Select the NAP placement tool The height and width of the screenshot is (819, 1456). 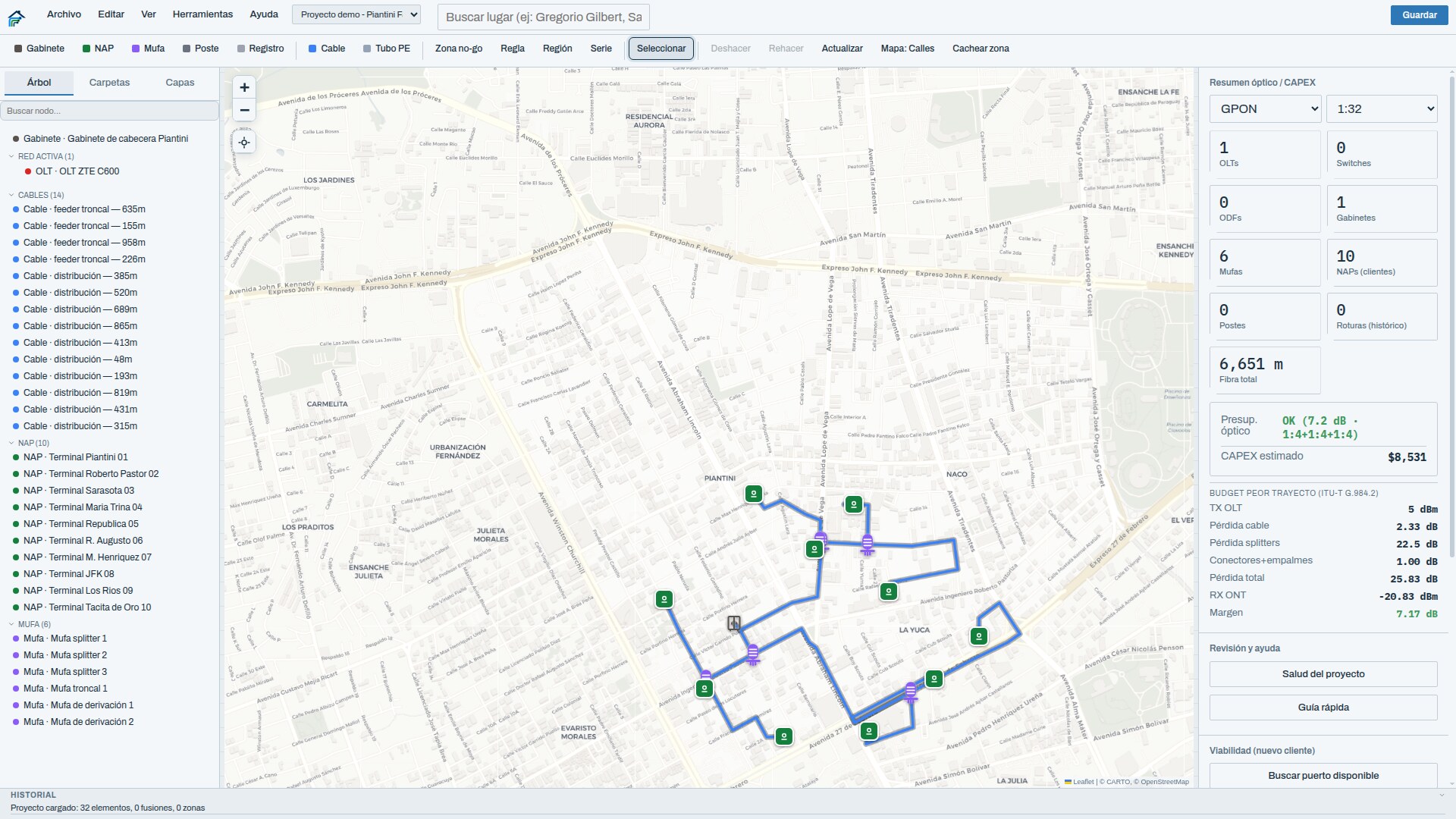point(98,49)
